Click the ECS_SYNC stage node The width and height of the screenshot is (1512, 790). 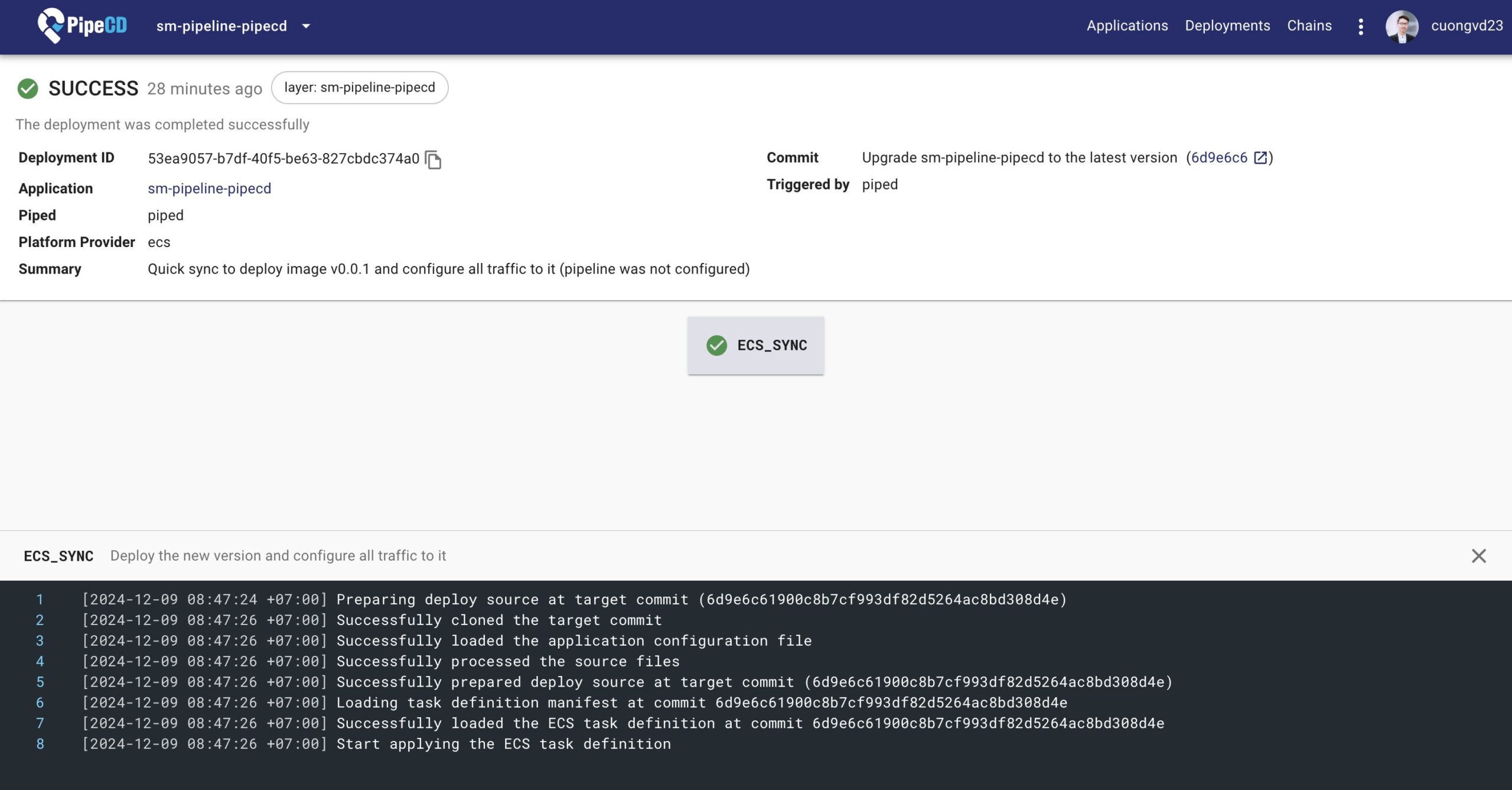(x=755, y=345)
